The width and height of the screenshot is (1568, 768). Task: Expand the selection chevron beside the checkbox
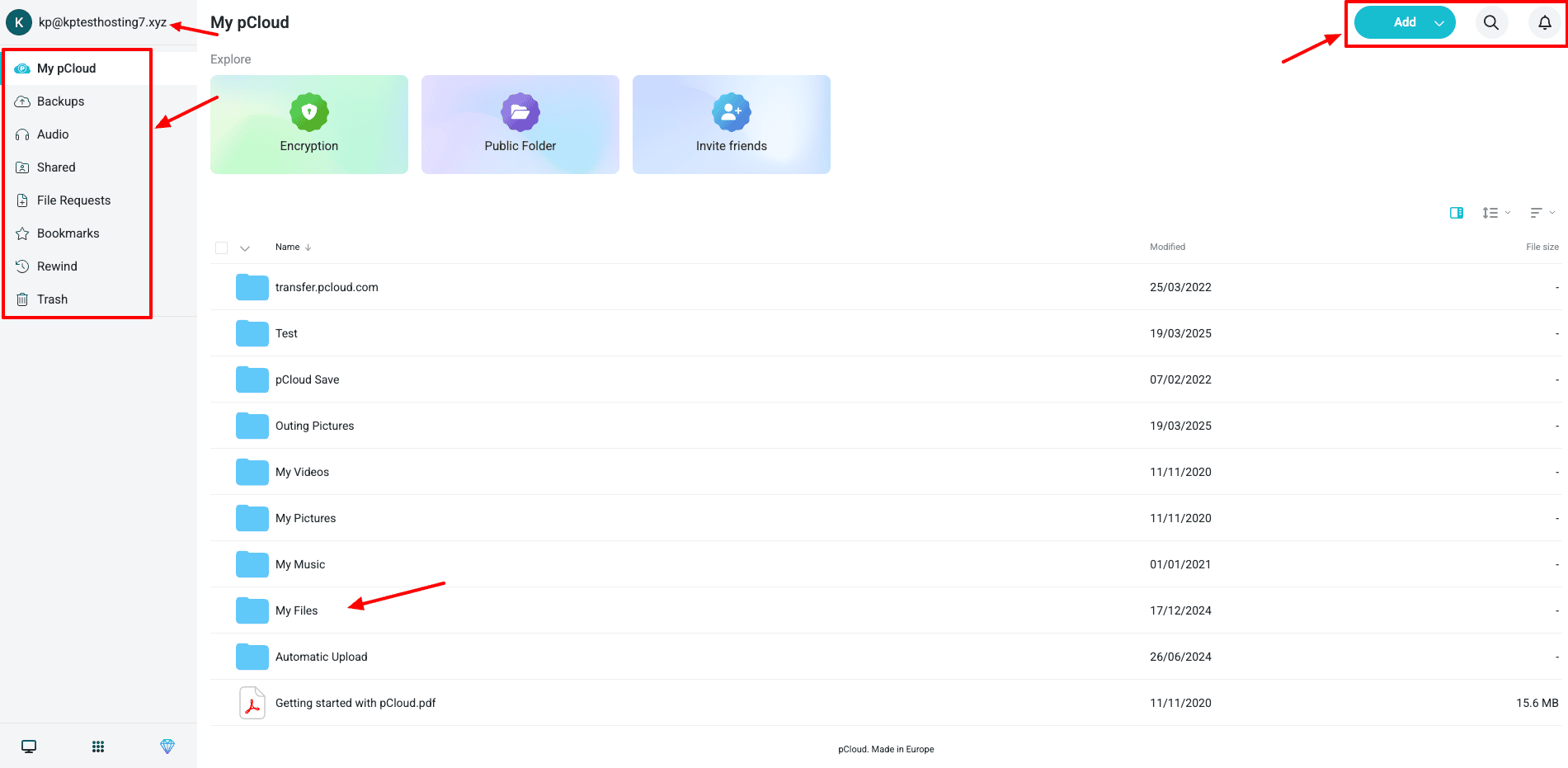click(x=245, y=247)
